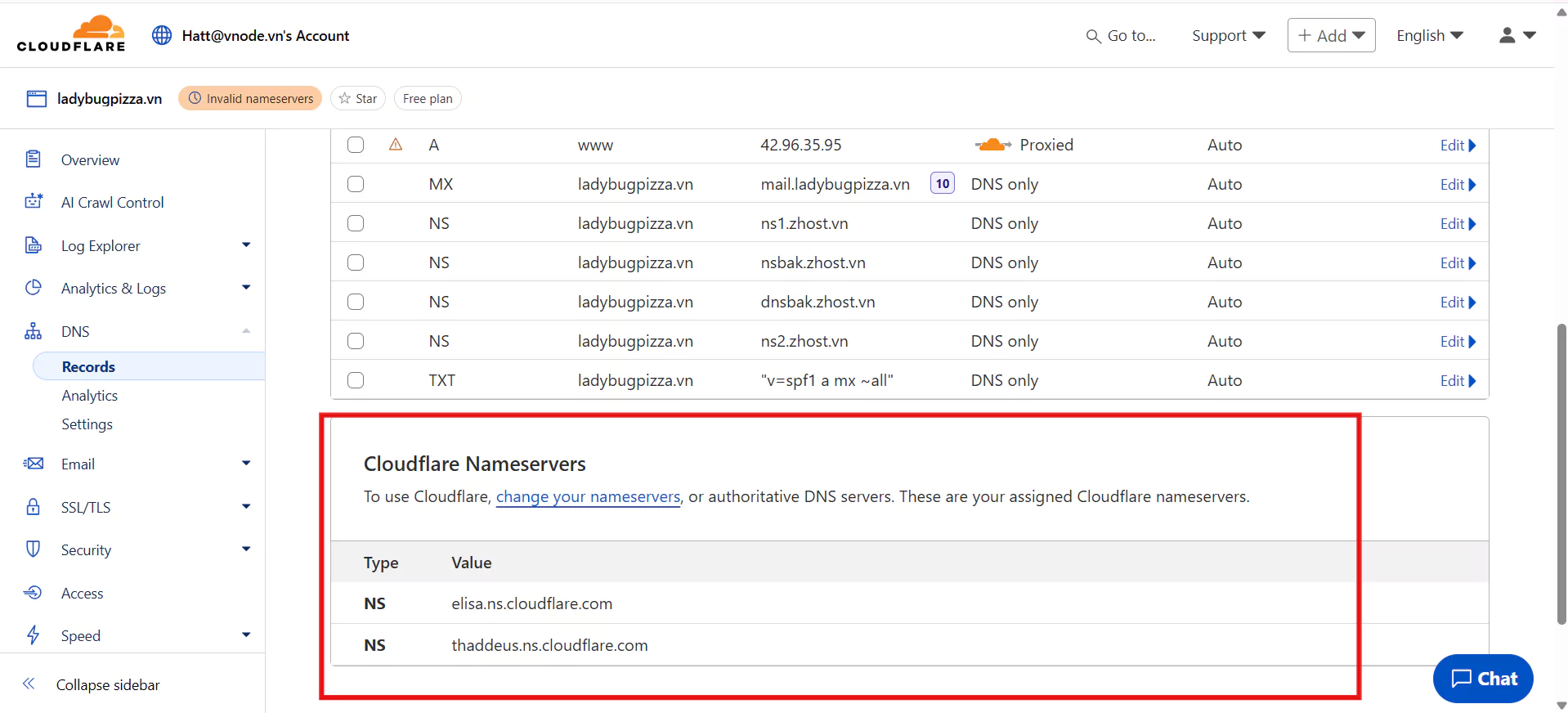Expand the Log Explorer submenu arrow

(x=246, y=244)
